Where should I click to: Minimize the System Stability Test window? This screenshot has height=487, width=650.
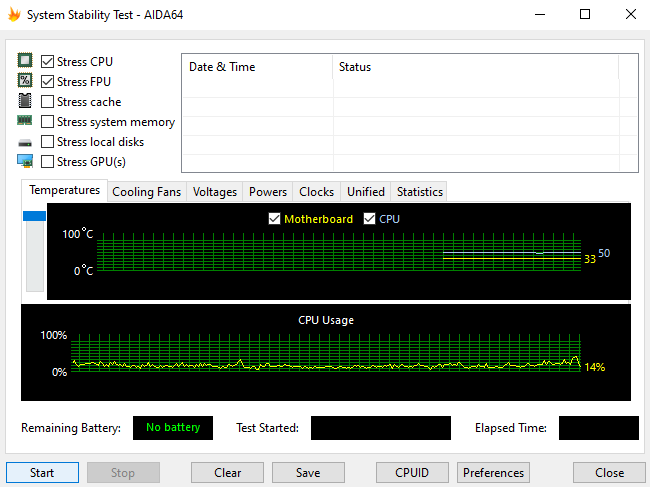coord(540,15)
